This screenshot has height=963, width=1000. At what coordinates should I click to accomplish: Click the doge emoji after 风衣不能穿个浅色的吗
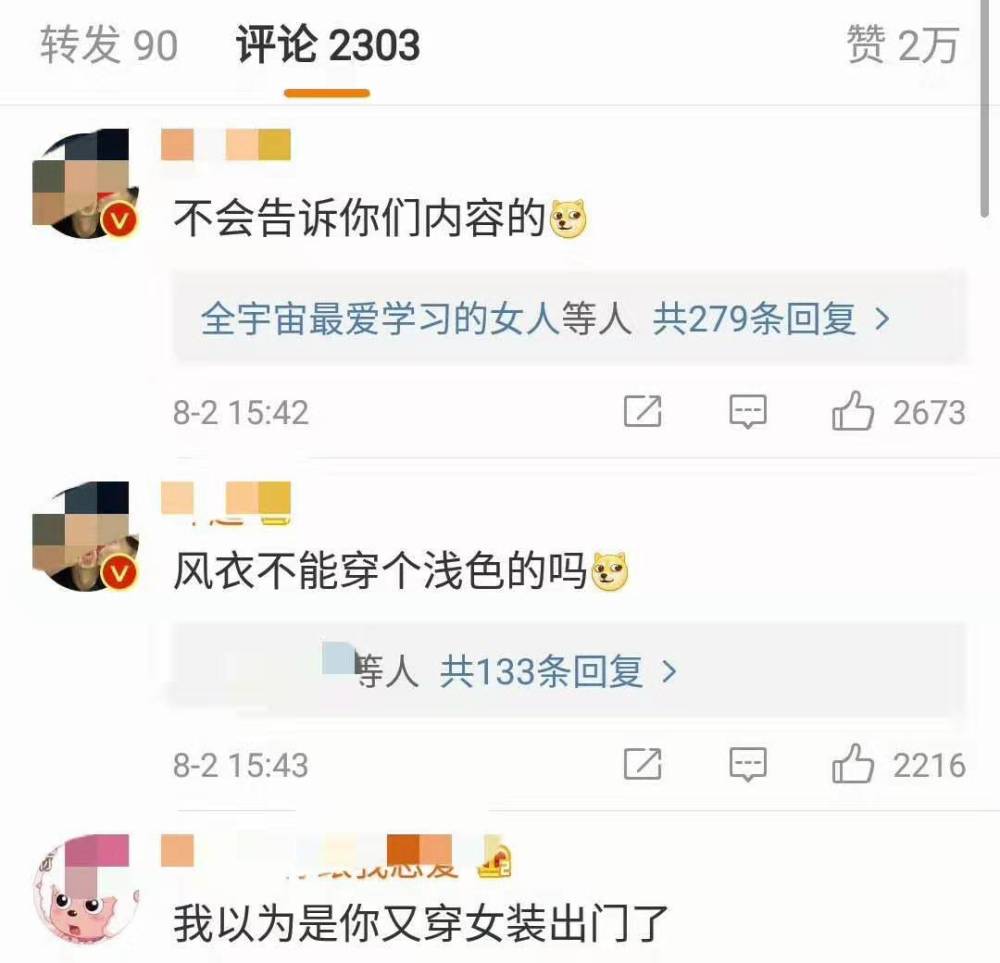coord(610,571)
